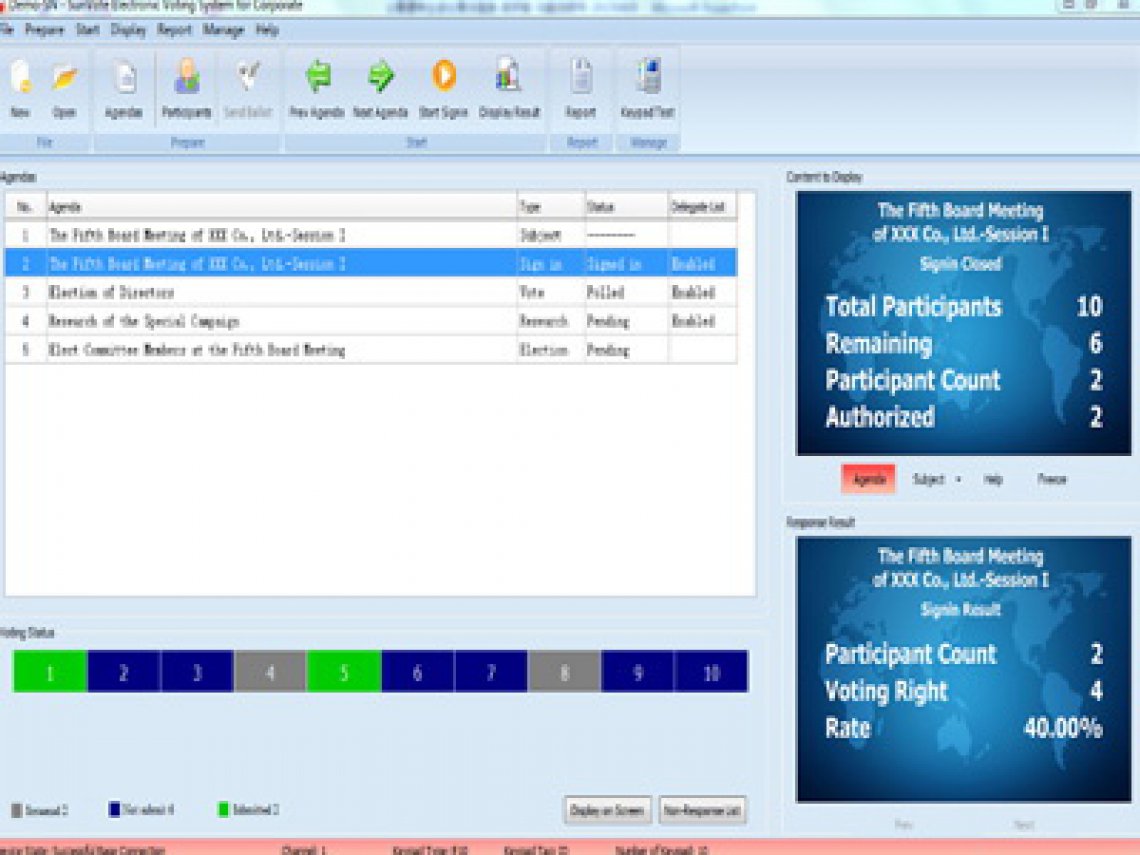Screen dimensions: 1140x855
Task: Open the Manage menu
Action: point(223,30)
